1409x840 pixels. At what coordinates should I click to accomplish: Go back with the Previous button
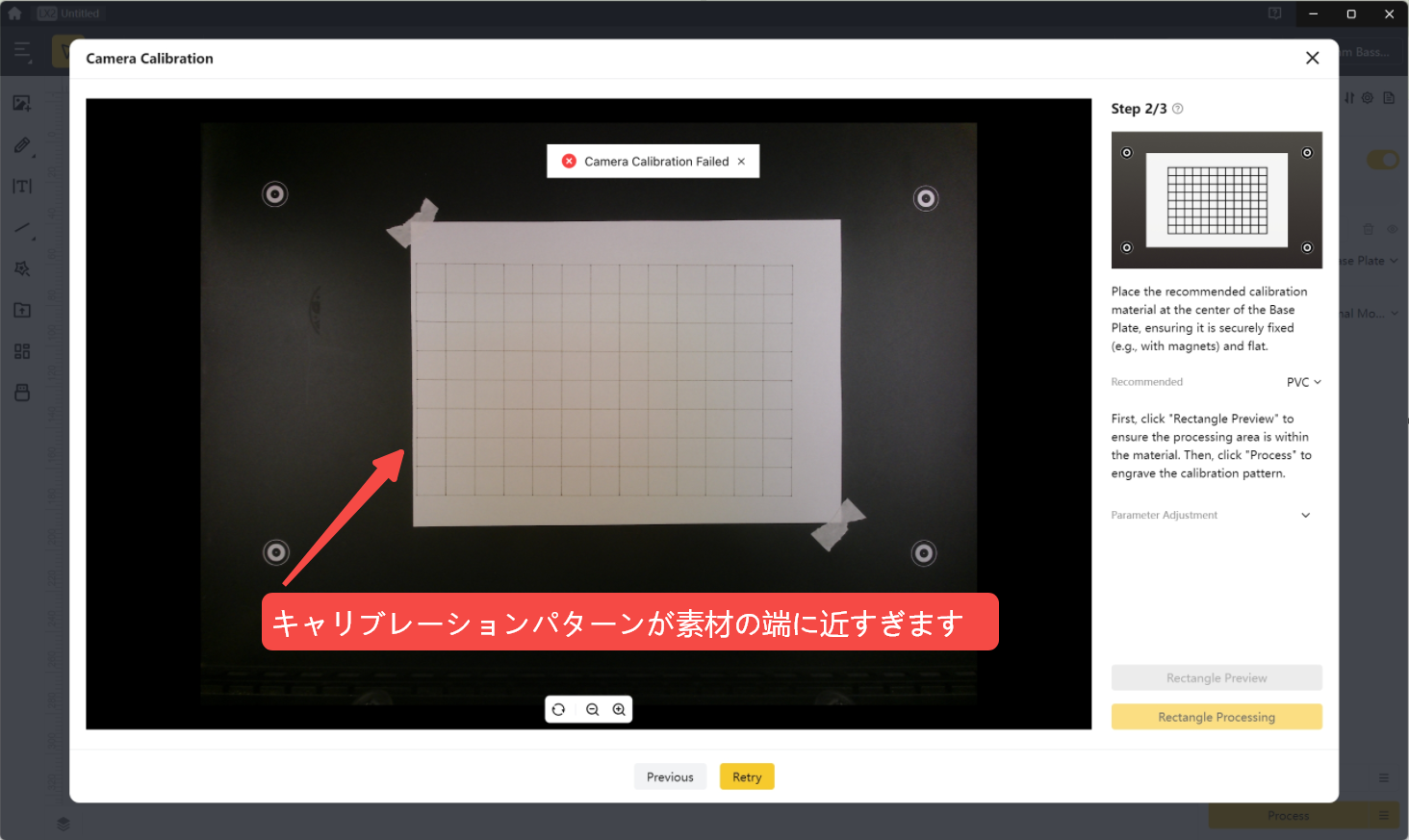(x=670, y=776)
